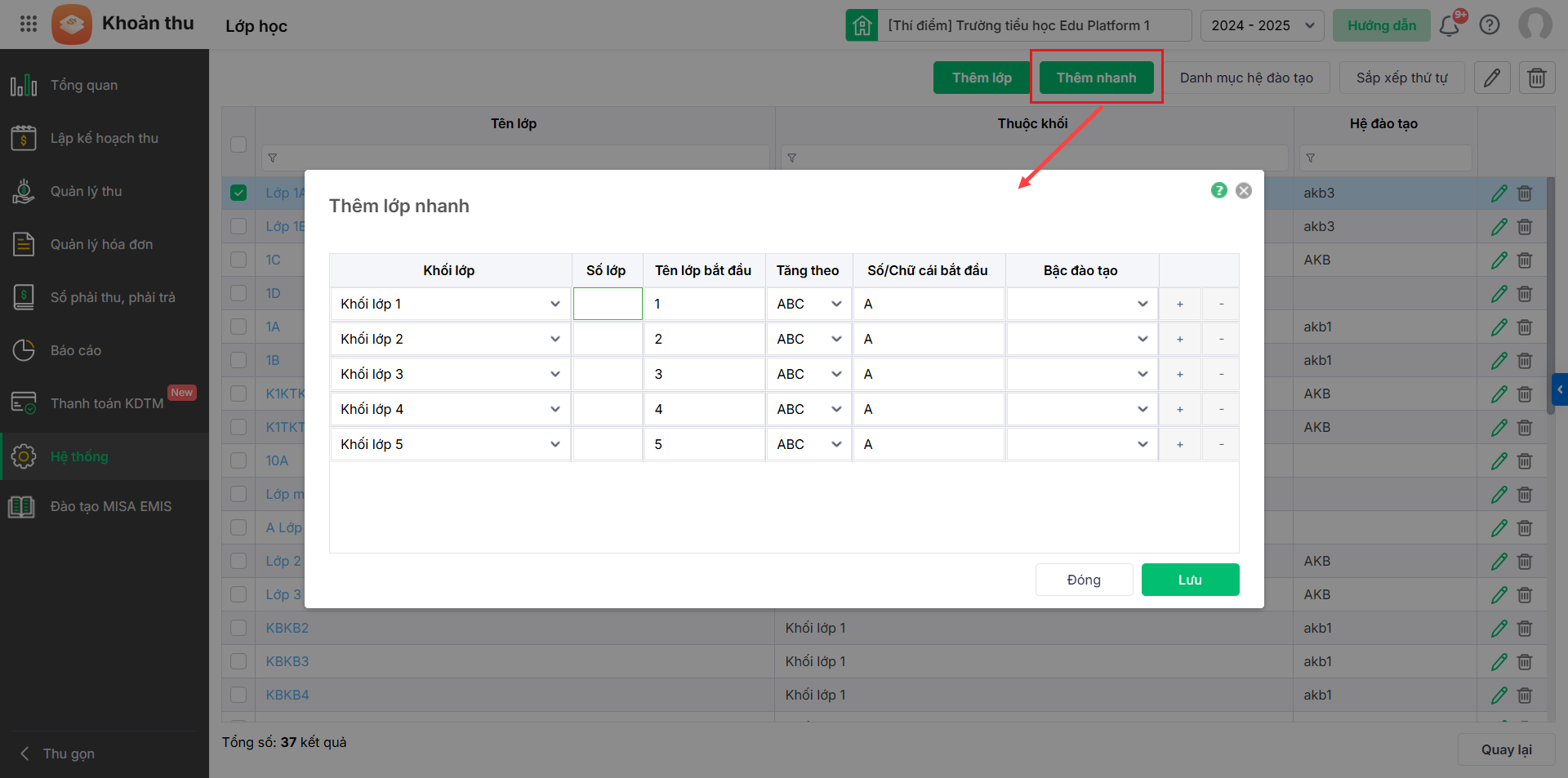Click the trash delete icon in toolbar
This screenshot has width=1568, height=778.
(x=1537, y=78)
